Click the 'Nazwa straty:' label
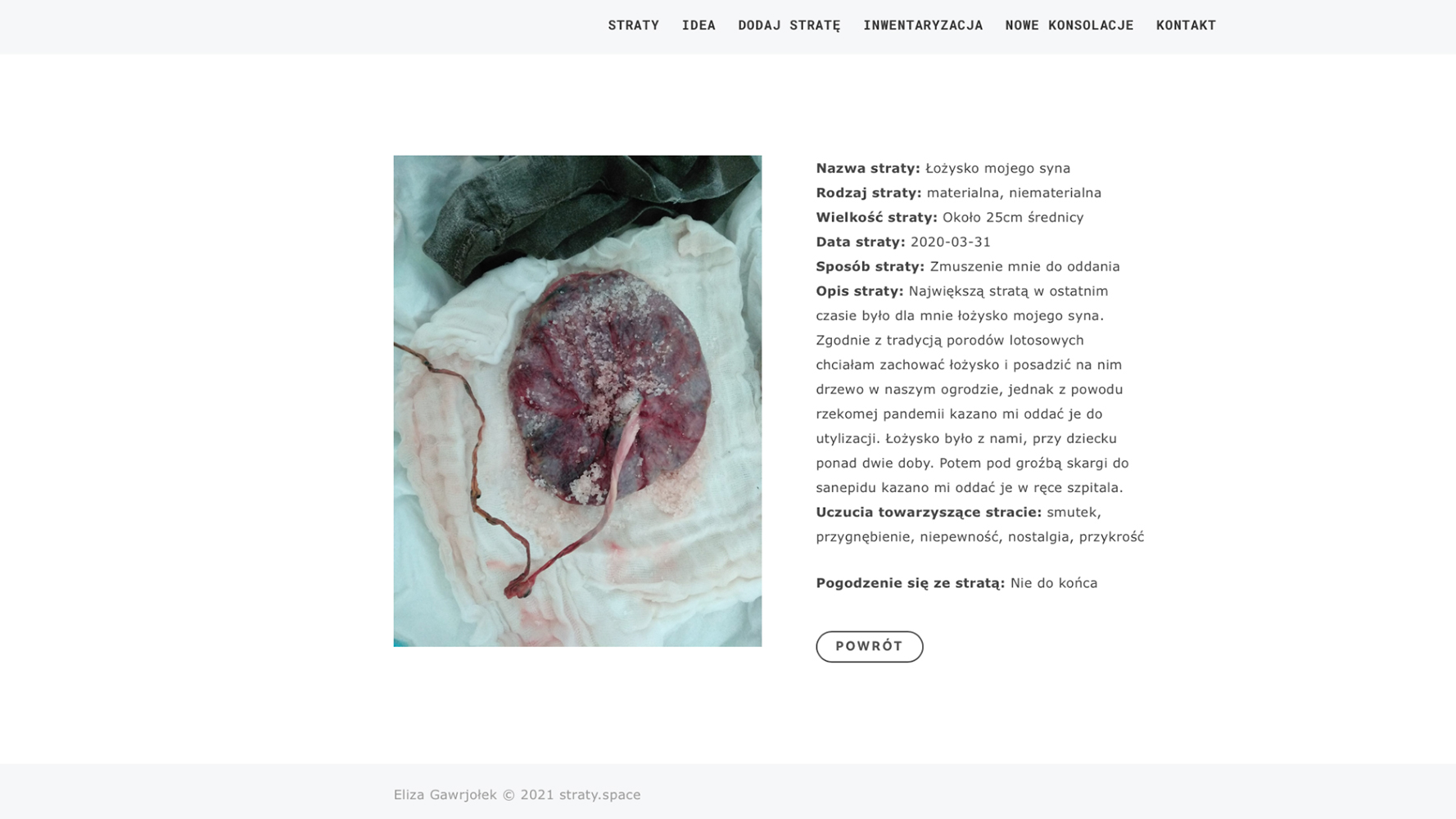 (868, 168)
